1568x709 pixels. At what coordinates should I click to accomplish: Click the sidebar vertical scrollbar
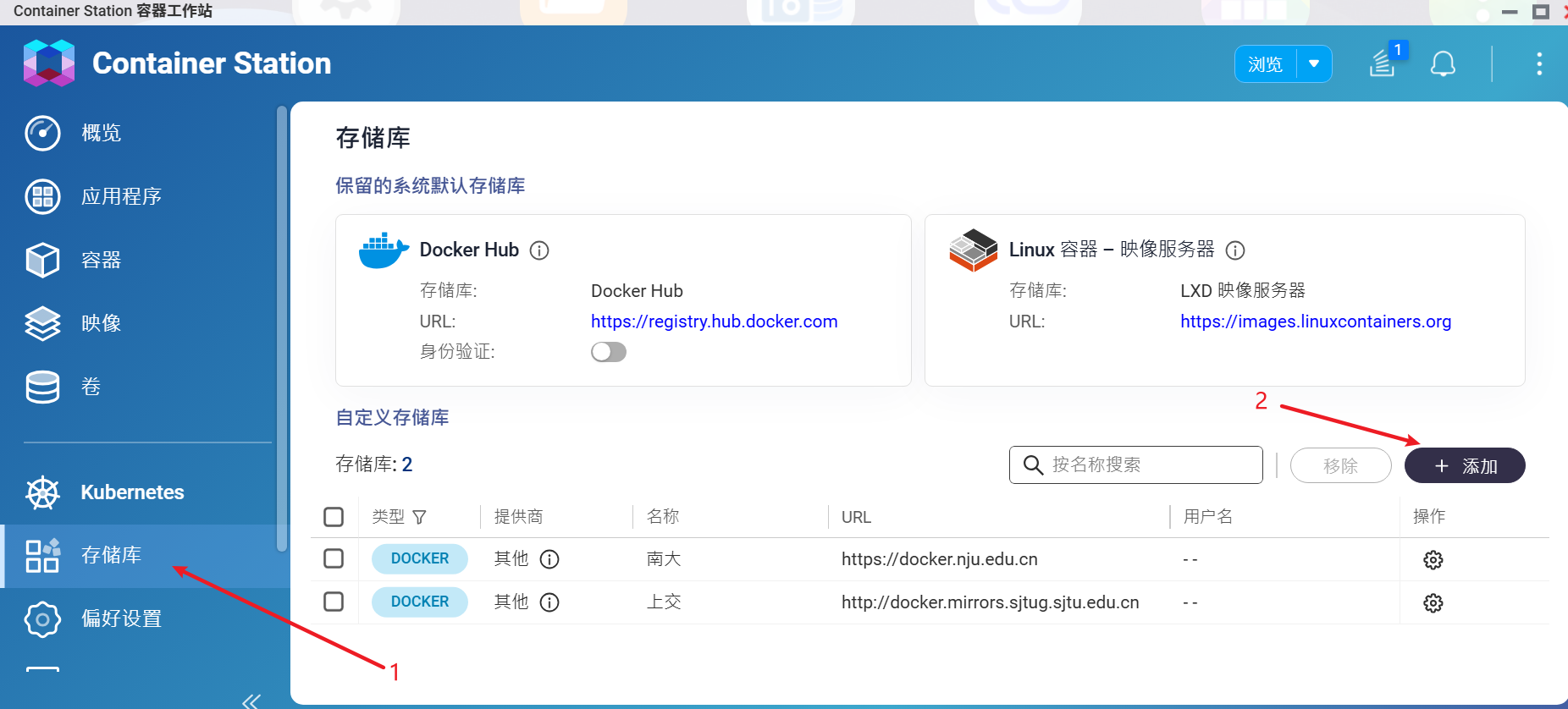[282, 328]
